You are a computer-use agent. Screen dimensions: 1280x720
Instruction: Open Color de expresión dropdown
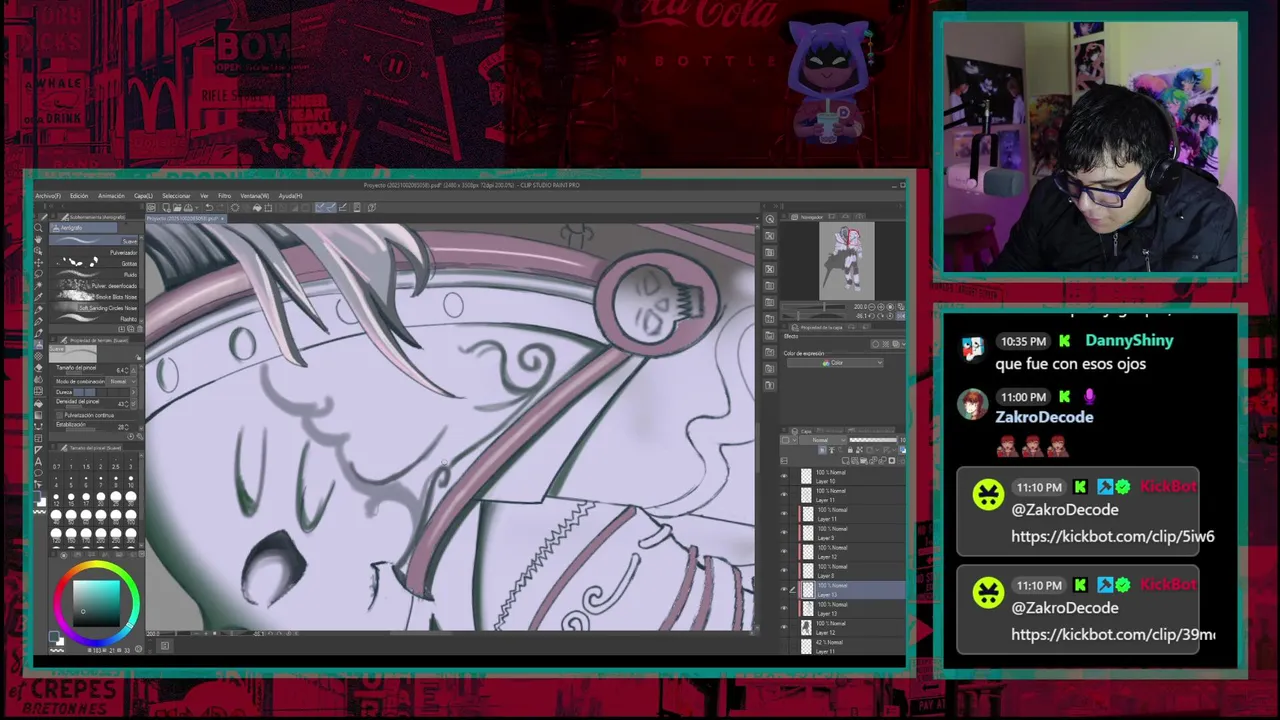coord(835,362)
